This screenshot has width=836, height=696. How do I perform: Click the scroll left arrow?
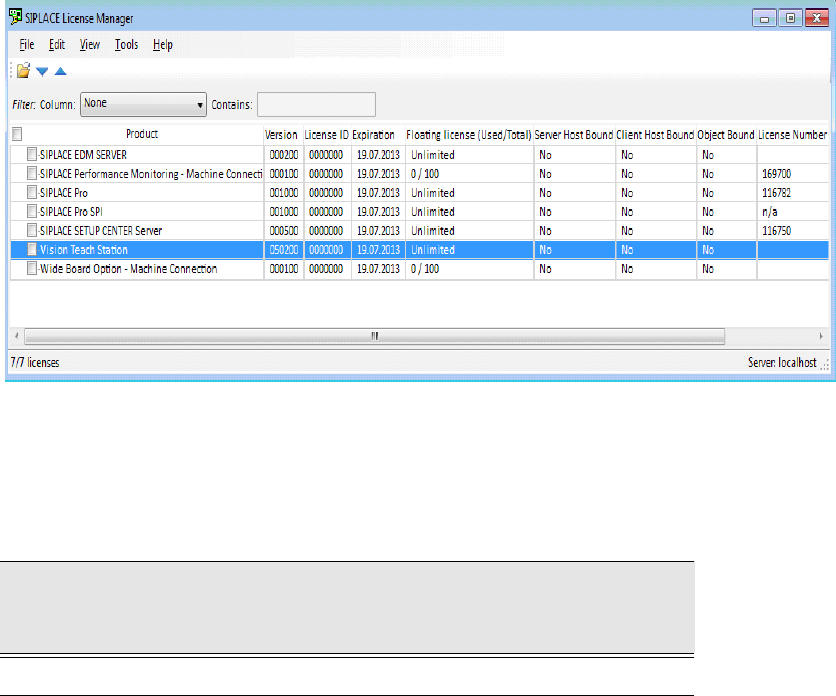tap(17, 336)
